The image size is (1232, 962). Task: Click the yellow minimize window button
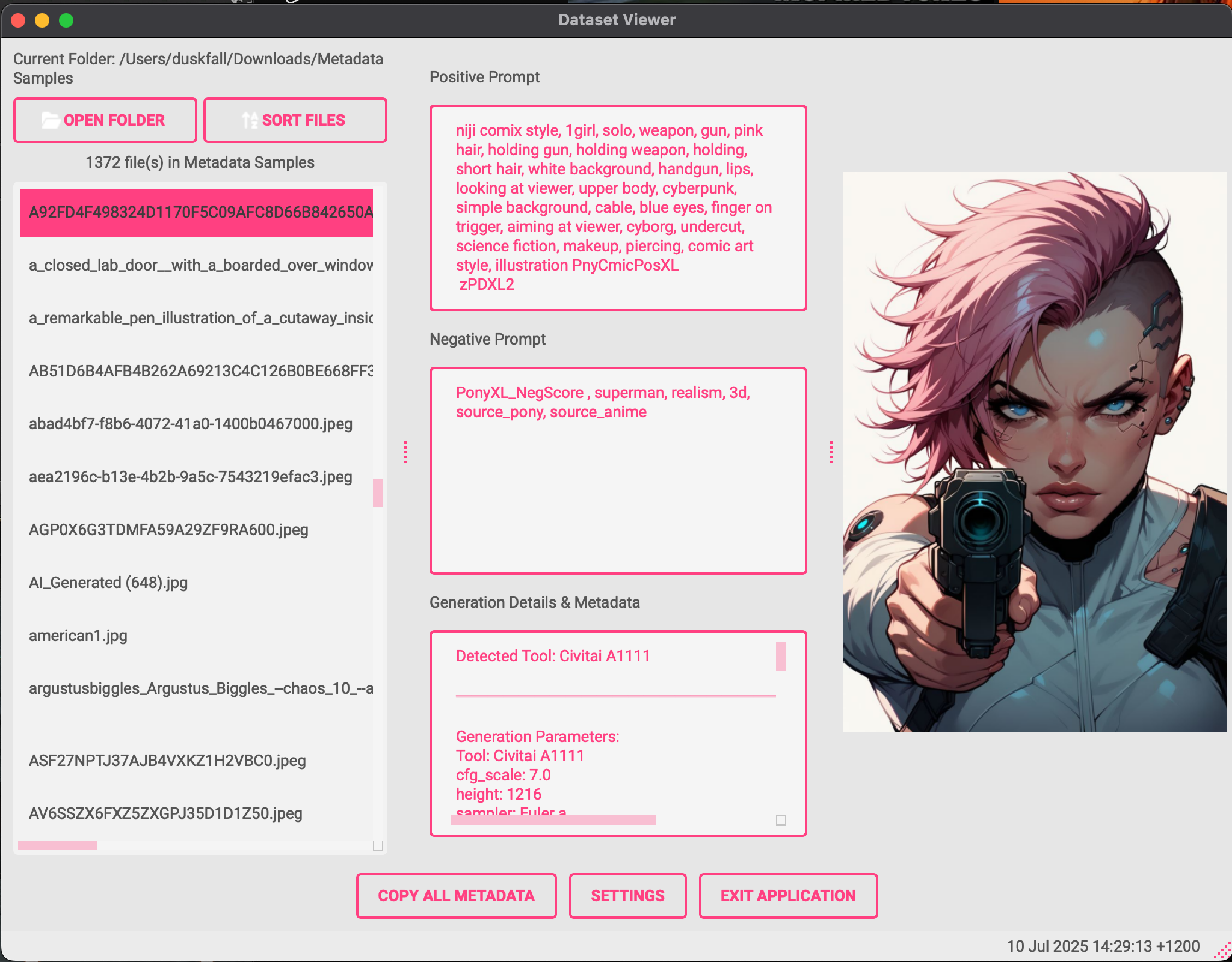click(x=42, y=20)
